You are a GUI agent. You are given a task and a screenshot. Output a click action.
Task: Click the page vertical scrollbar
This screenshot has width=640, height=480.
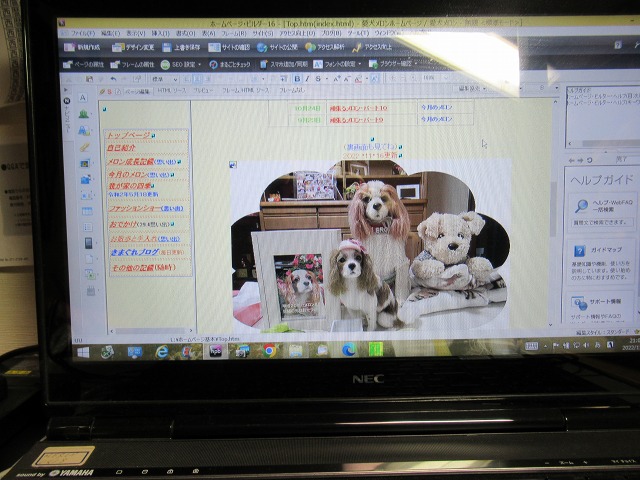[554, 212]
